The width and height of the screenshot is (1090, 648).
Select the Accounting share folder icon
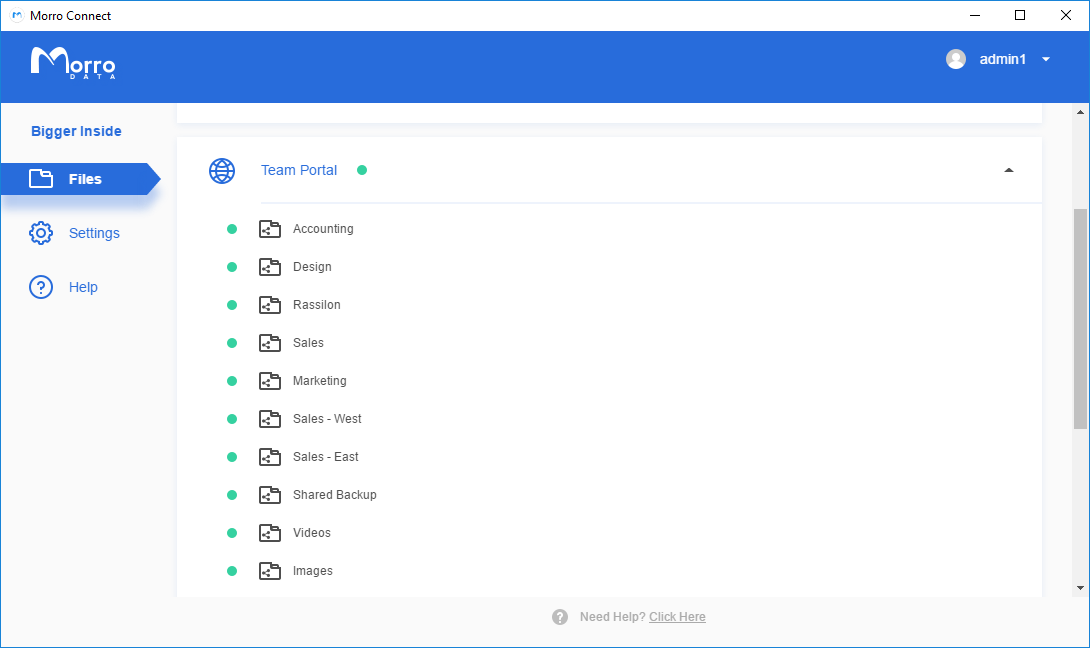click(270, 228)
